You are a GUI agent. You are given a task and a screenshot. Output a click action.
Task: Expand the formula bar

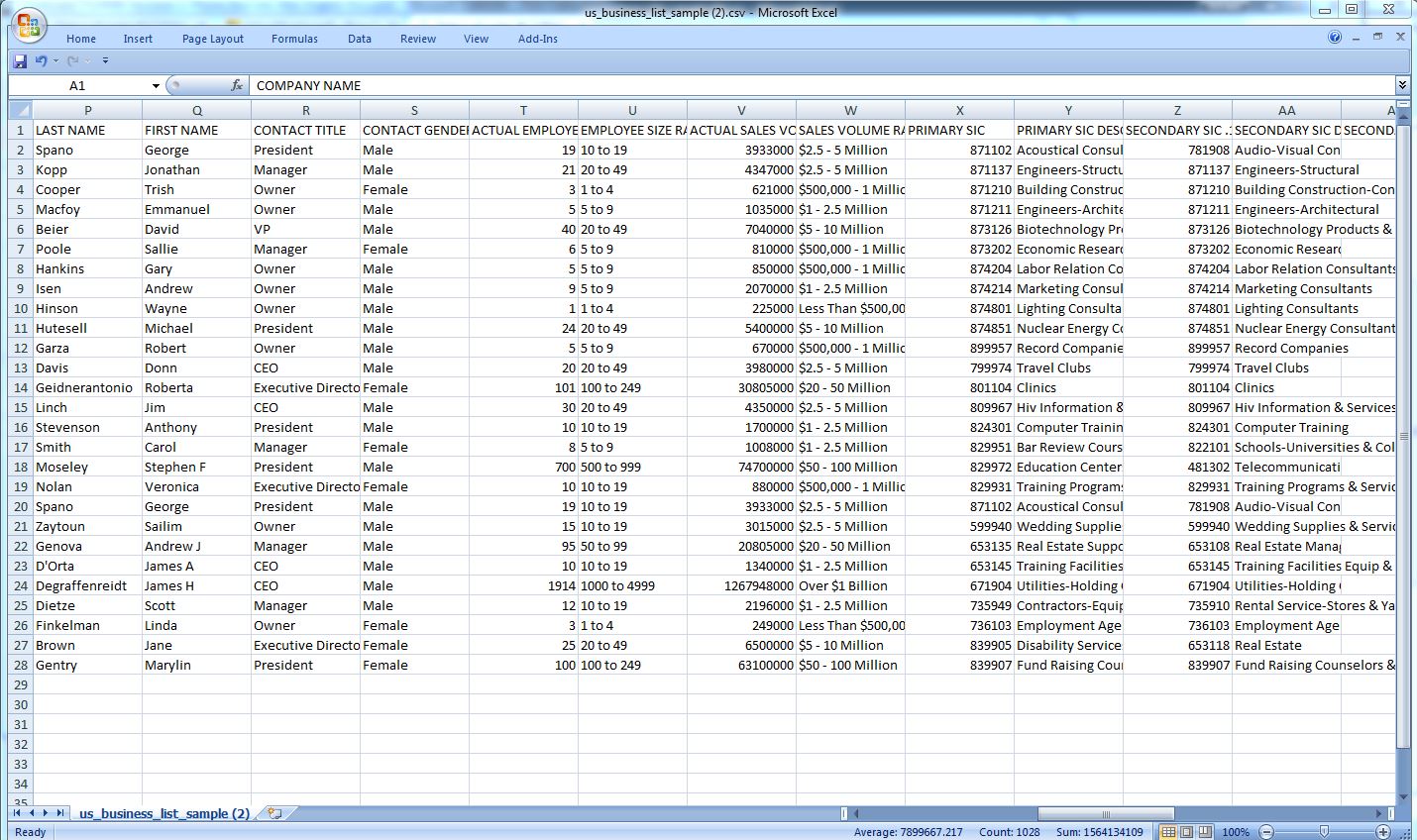coord(1402,86)
